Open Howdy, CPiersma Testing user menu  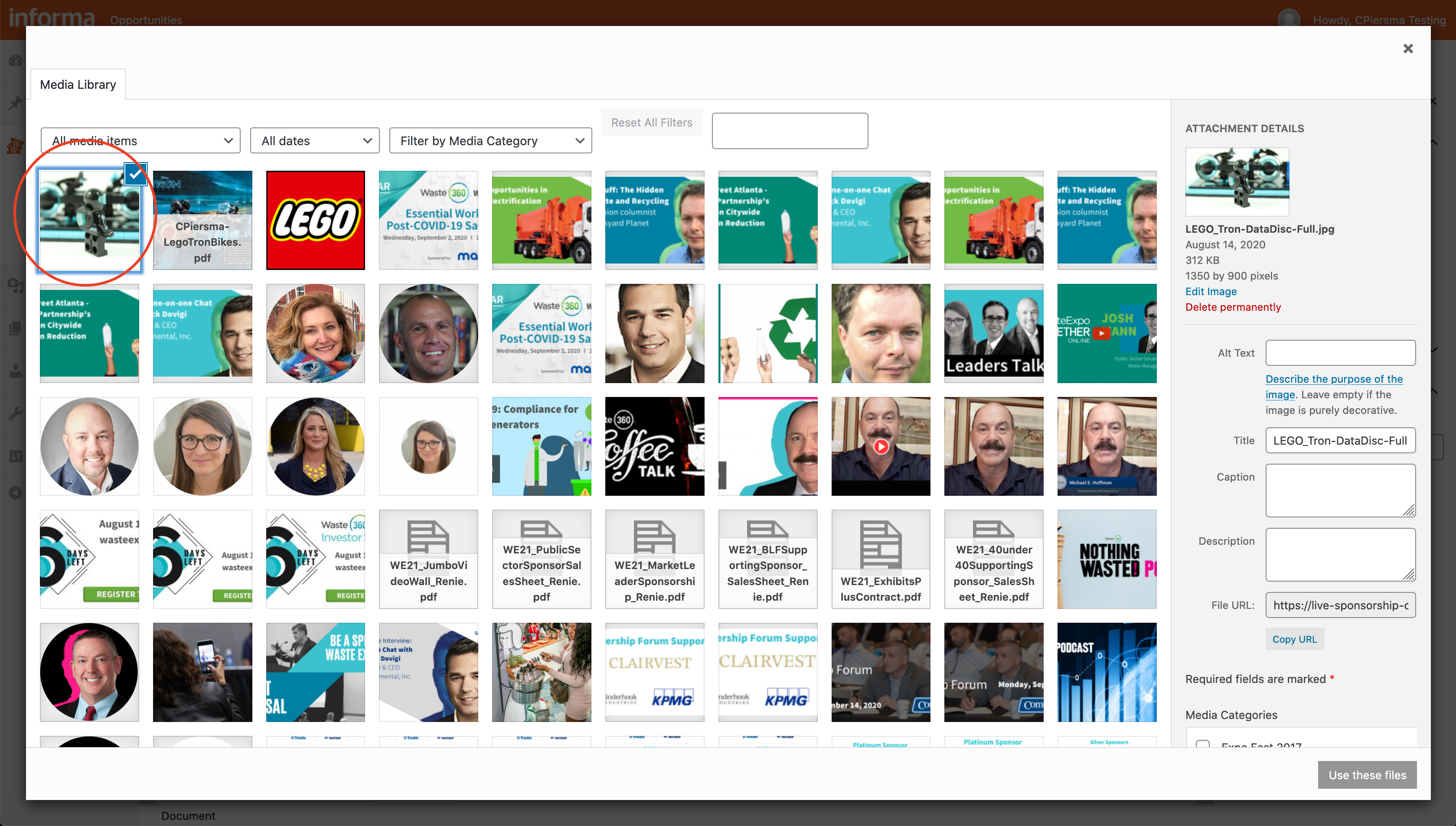(1379, 20)
